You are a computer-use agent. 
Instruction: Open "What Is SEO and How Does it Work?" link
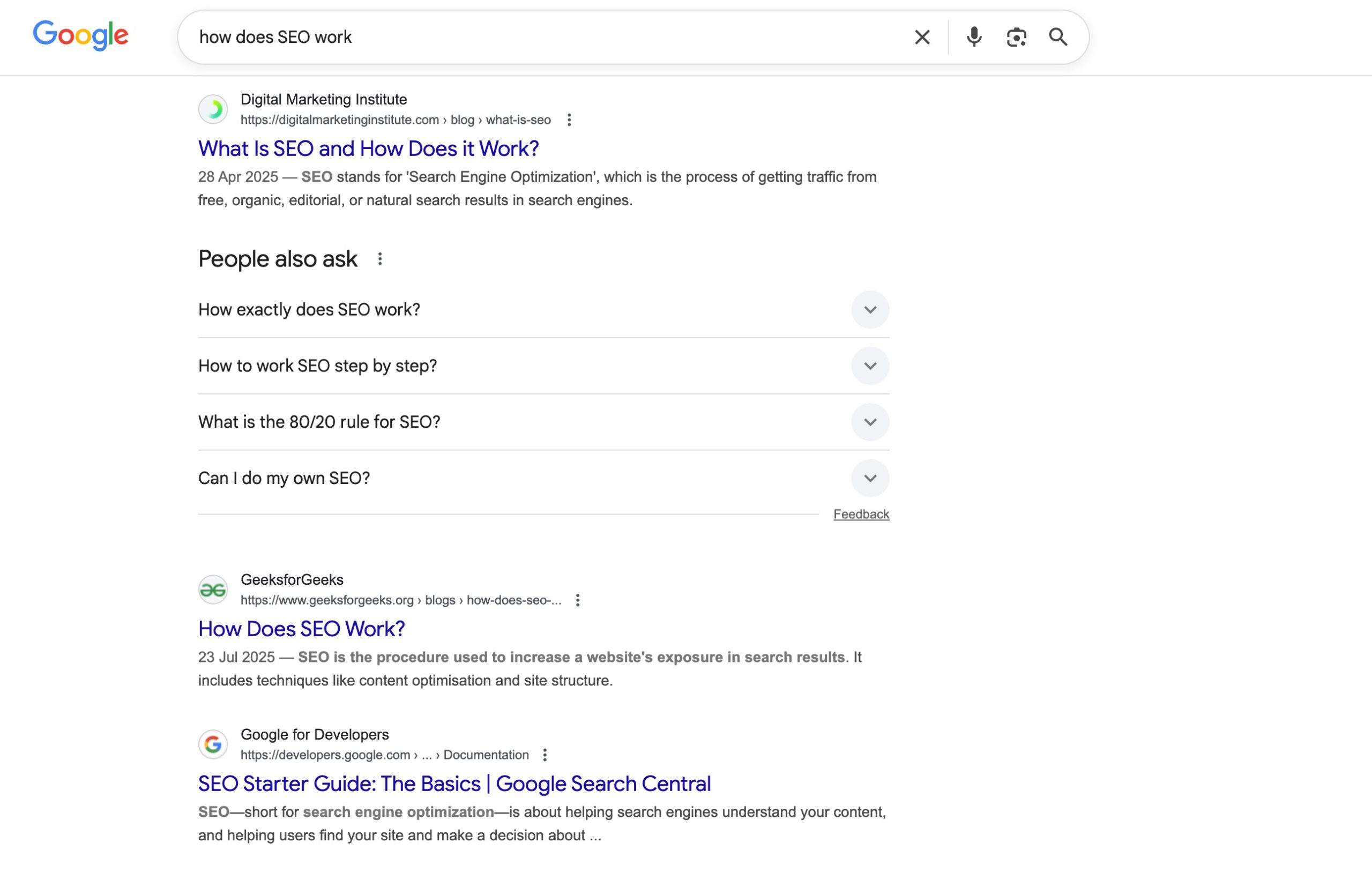click(368, 148)
